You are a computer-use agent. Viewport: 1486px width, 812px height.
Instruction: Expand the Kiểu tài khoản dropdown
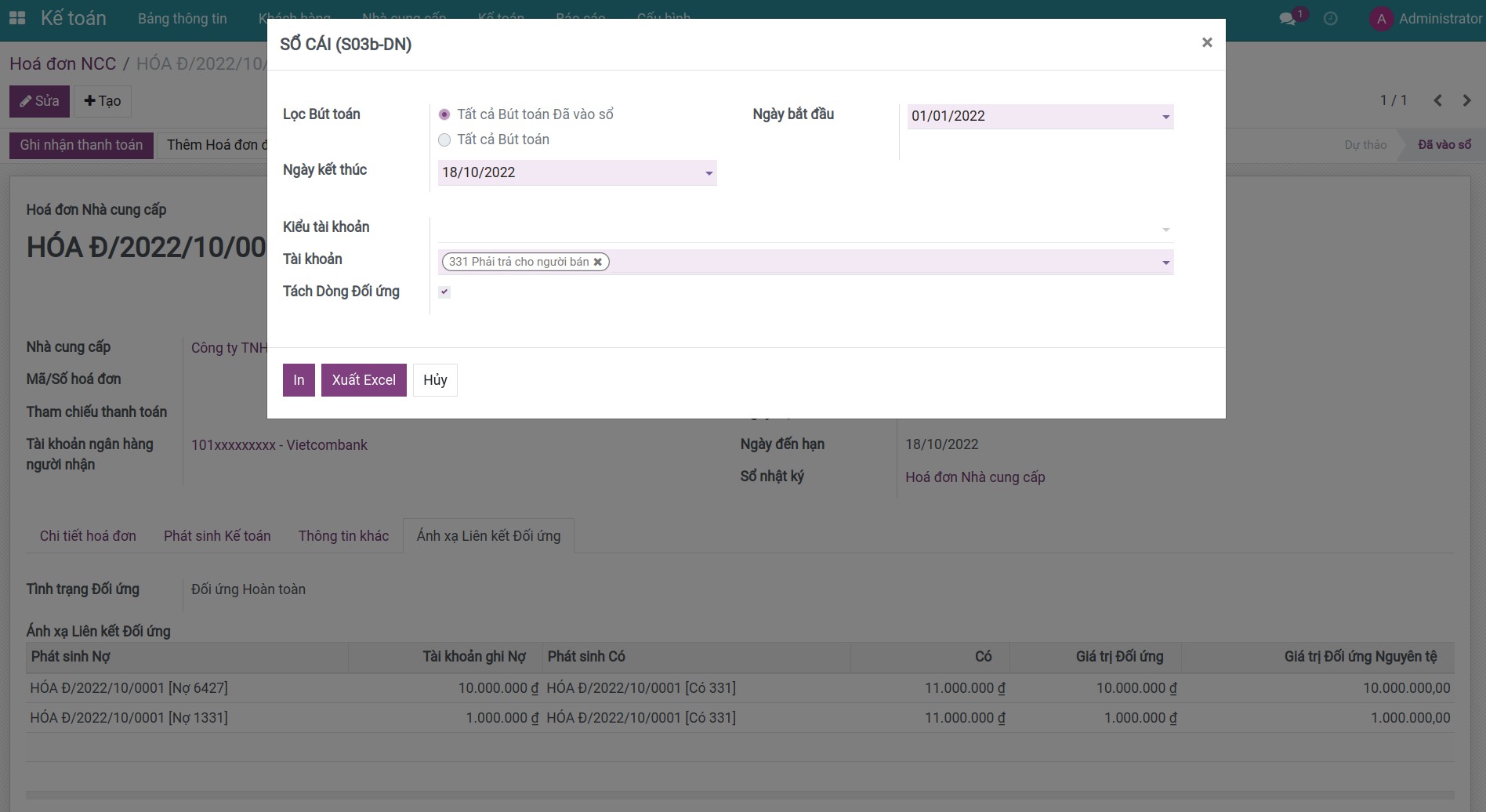(1165, 230)
